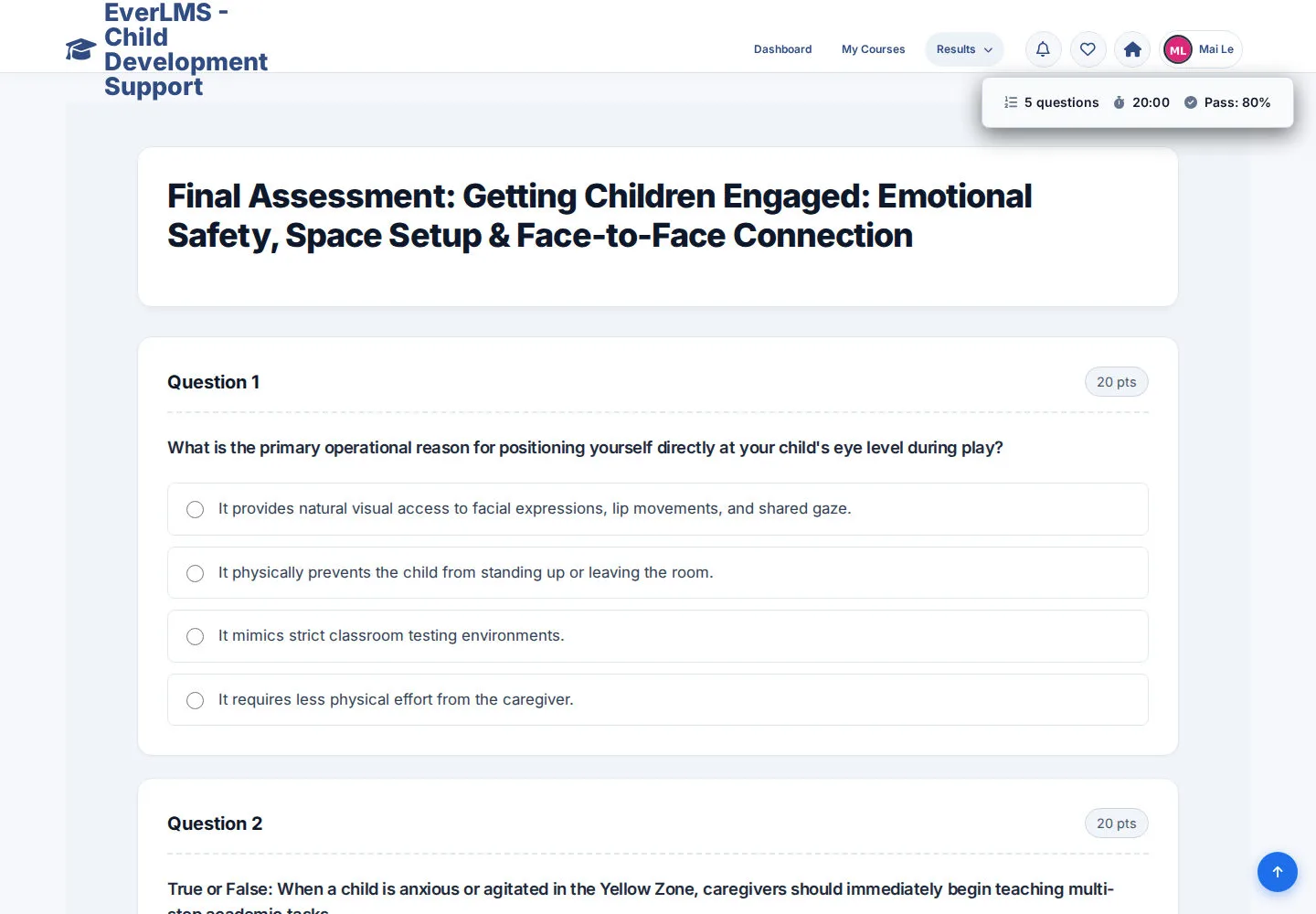Image resolution: width=1316 pixels, height=914 pixels.
Task: Expand the Results dropdown menu
Action: [964, 49]
